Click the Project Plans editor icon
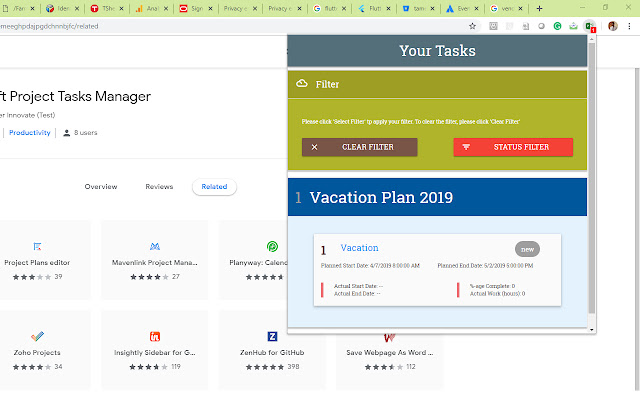Screen dimensions: 640x400 tap(37, 247)
